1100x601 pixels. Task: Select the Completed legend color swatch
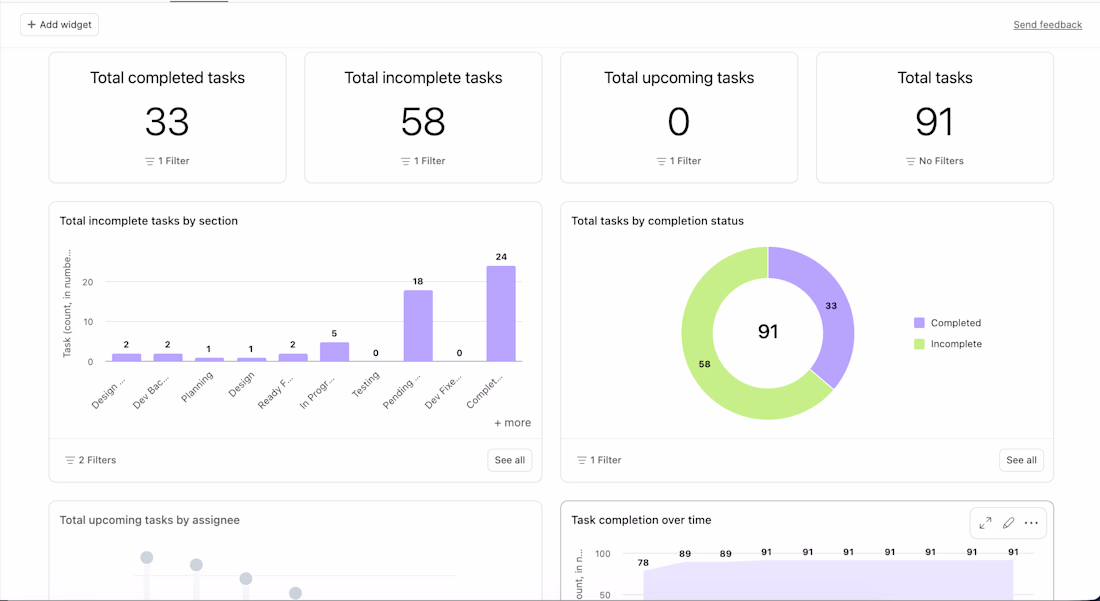pos(919,323)
